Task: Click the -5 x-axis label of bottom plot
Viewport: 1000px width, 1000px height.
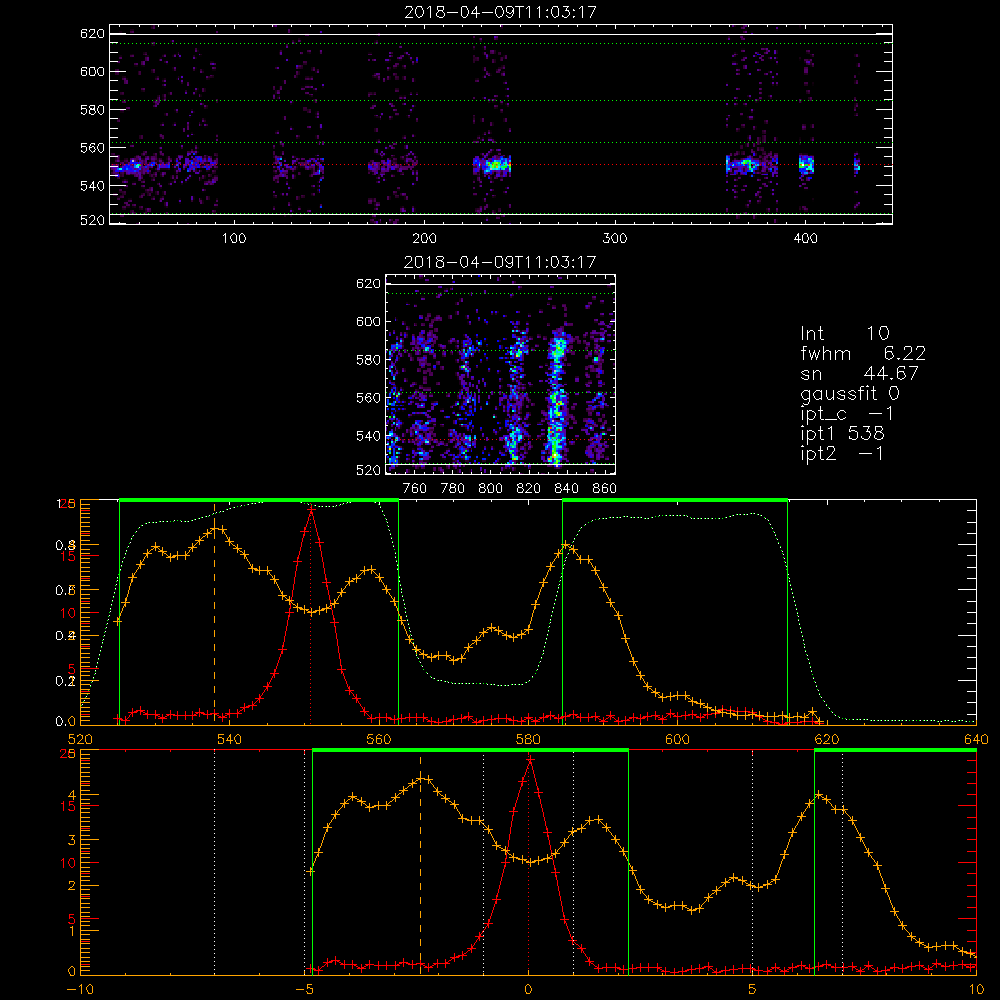Action: pos(304,990)
